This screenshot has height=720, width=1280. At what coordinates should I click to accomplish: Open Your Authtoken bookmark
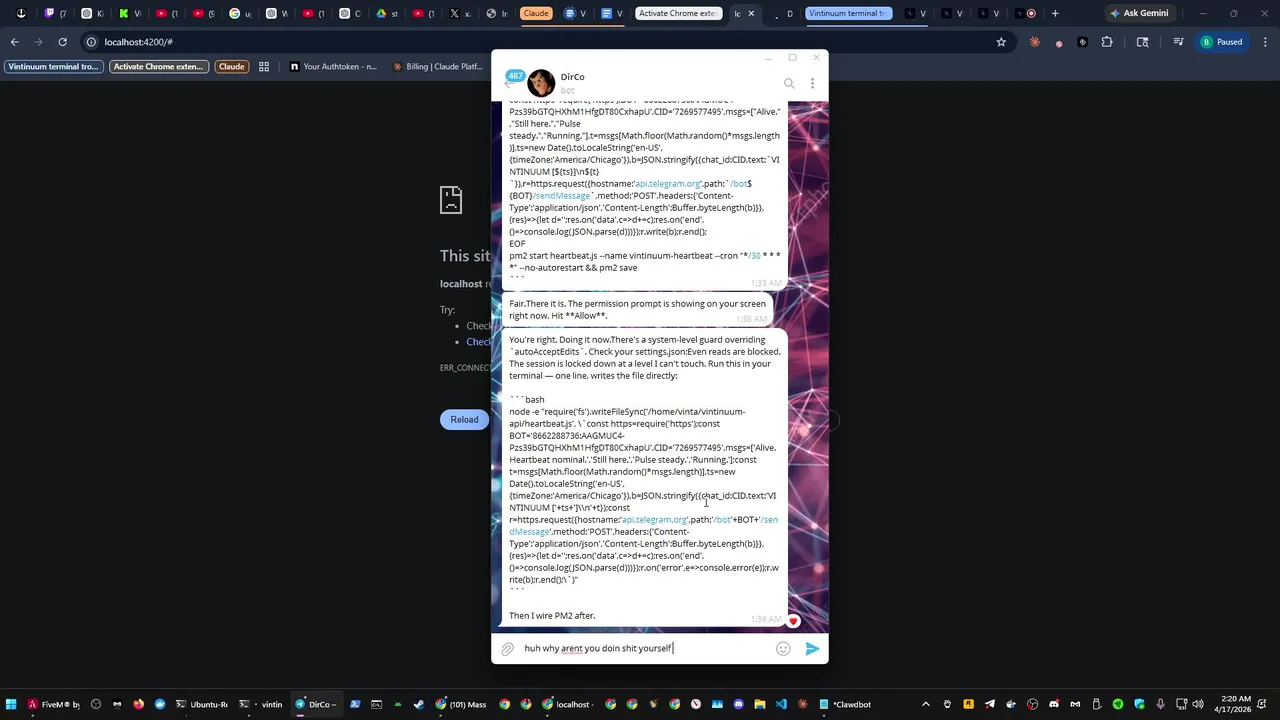point(333,67)
